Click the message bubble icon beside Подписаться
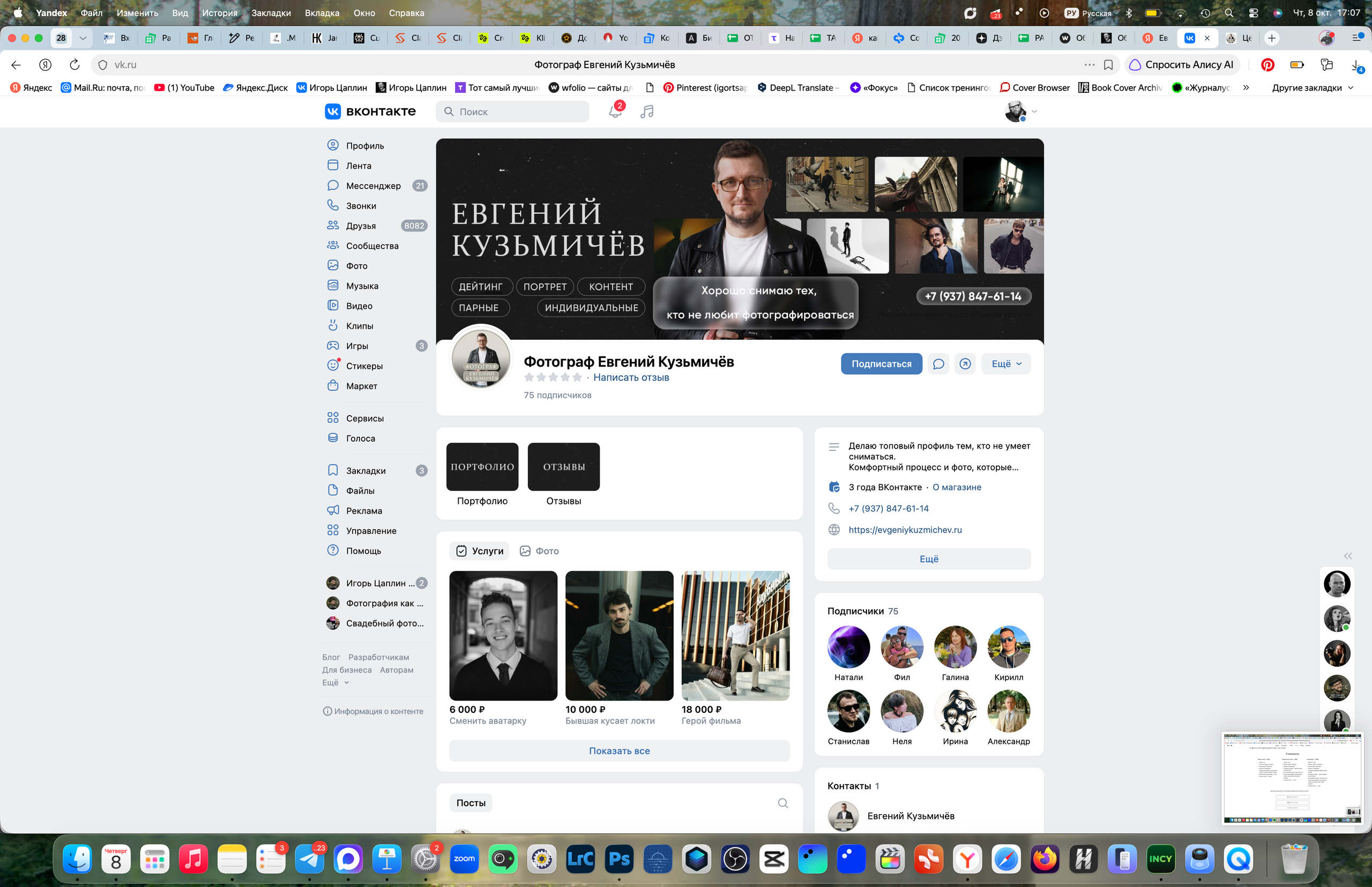Viewport: 1372px width, 887px height. [938, 363]
